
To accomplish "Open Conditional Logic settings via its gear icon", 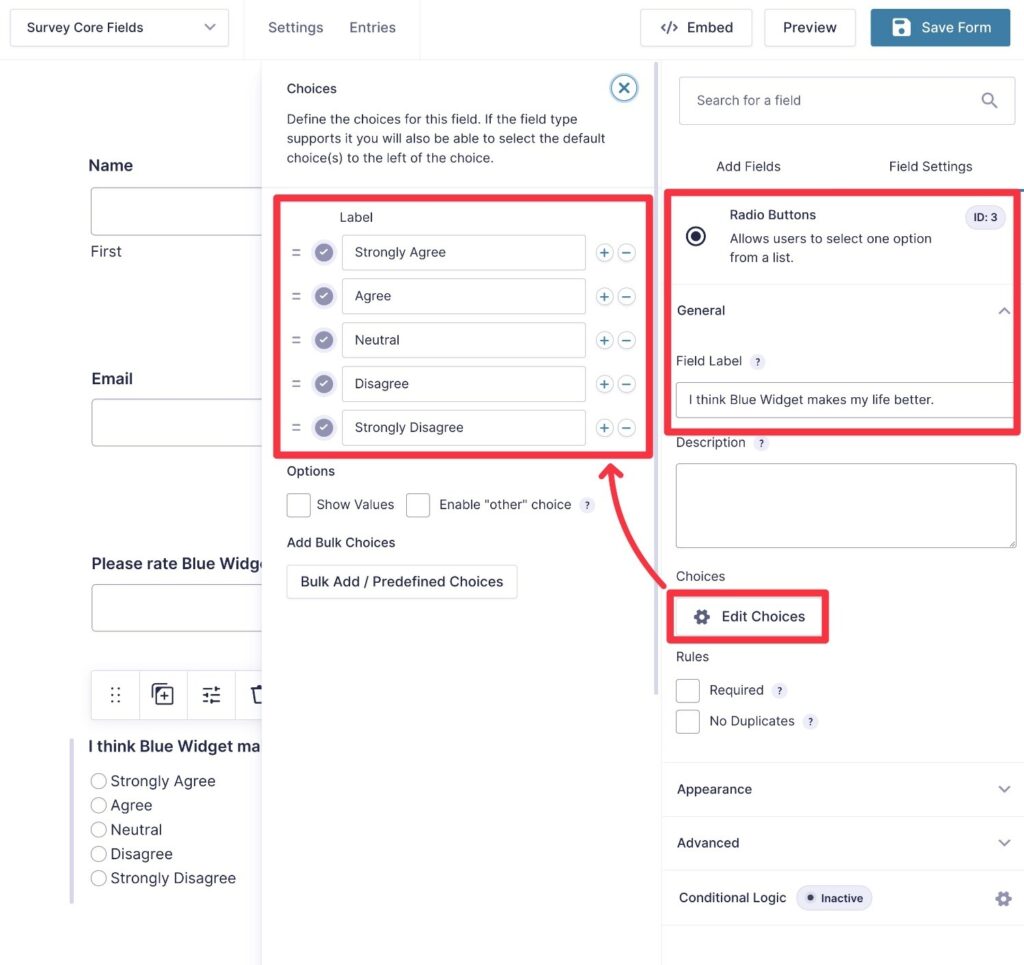I will [1003, 898].
